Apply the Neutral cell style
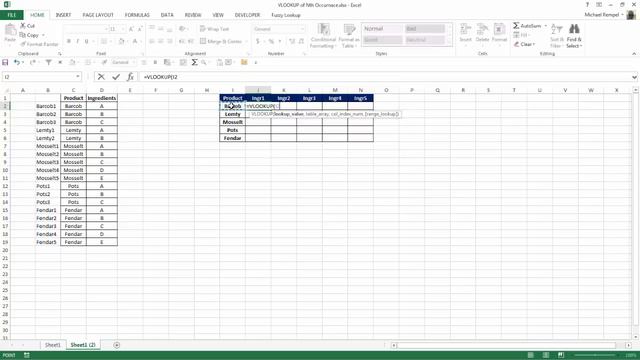Viewport: 640px width, 360px height. 424,40
